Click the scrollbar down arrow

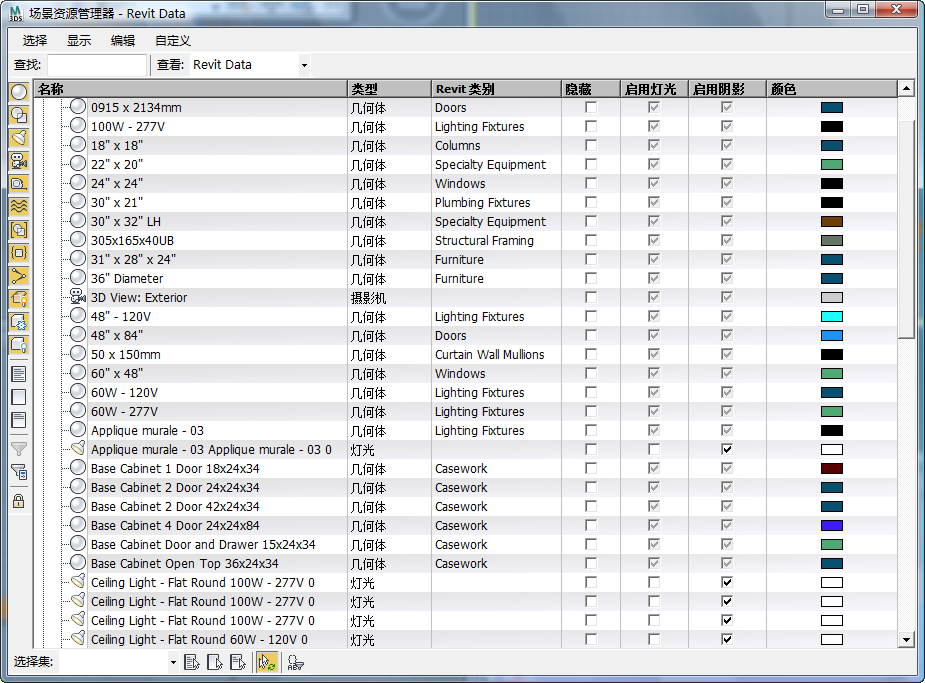pyautogui.click(x=906, y=639)
